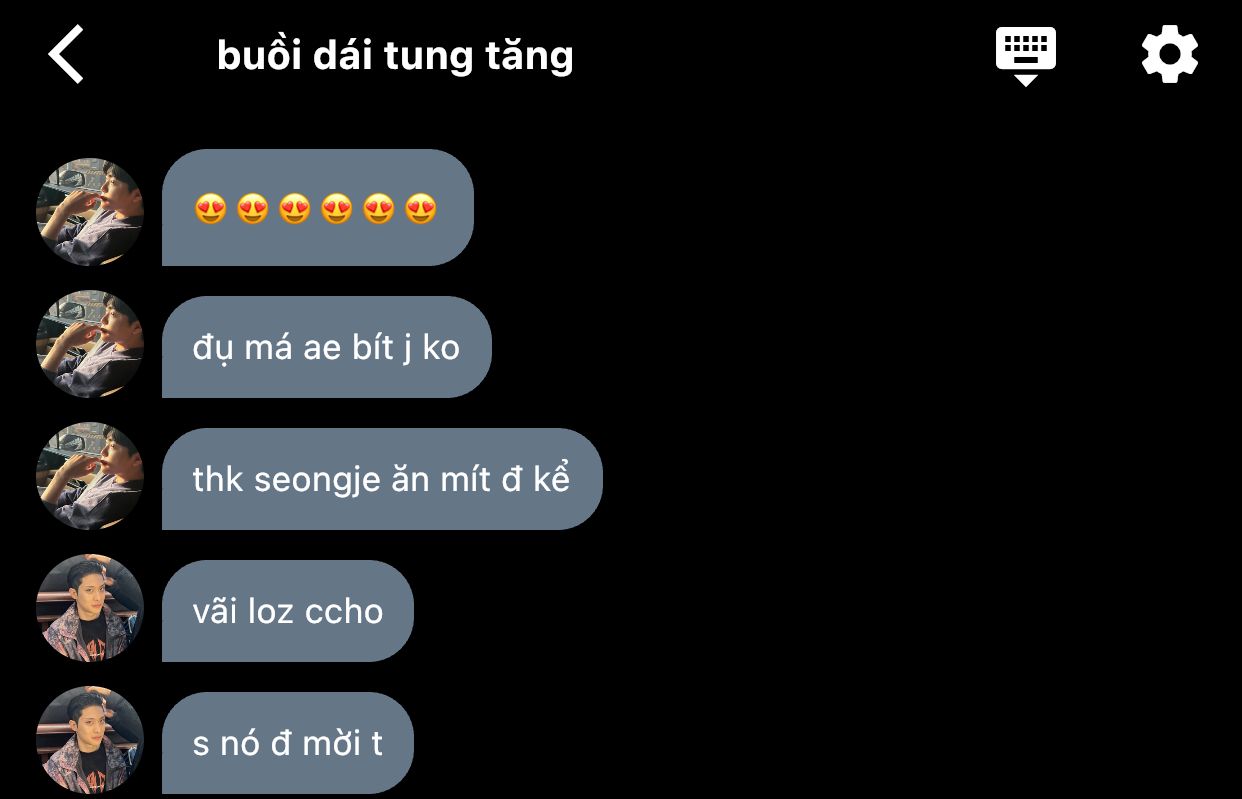The image size is (1242, 799).
Task: Click the third heart-eyes emoji in the row
Action: (295, 209)
